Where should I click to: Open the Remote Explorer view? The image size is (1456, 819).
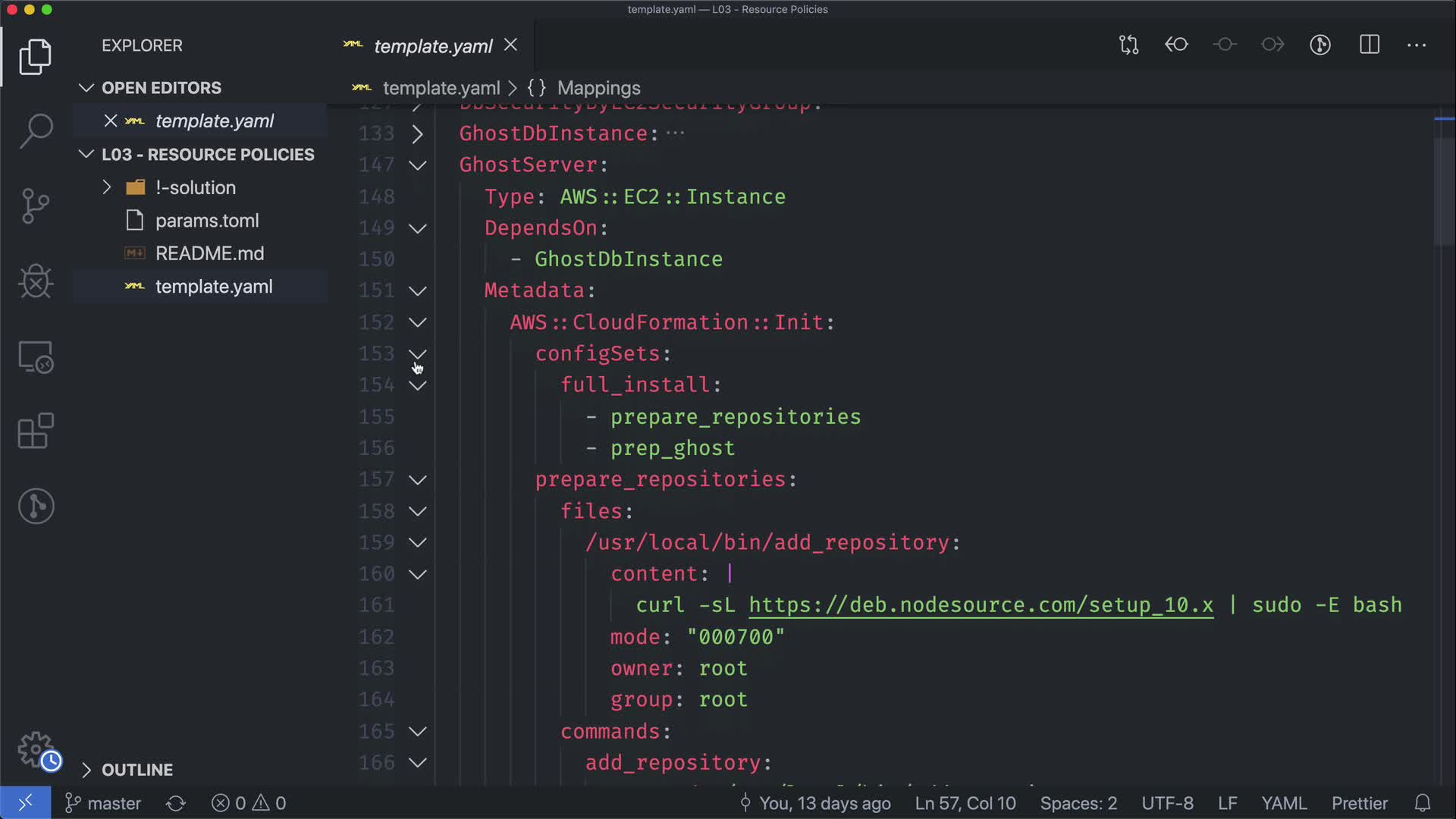tap(36, 356)
